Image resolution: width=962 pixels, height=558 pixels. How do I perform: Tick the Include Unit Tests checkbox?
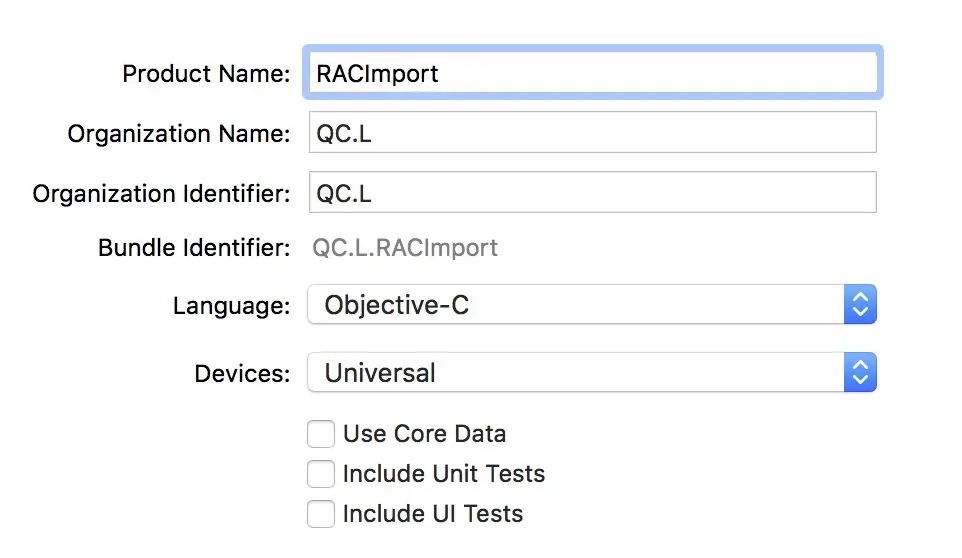[321, 474]
